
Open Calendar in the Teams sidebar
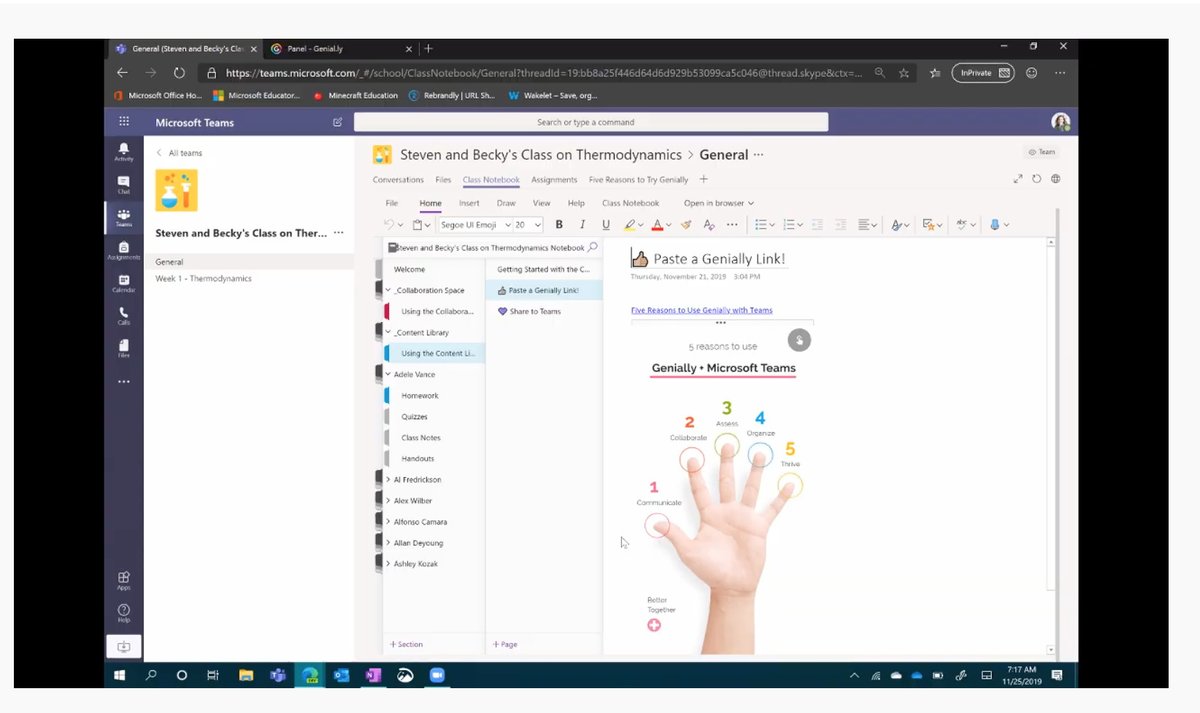(x=124, y=283)
